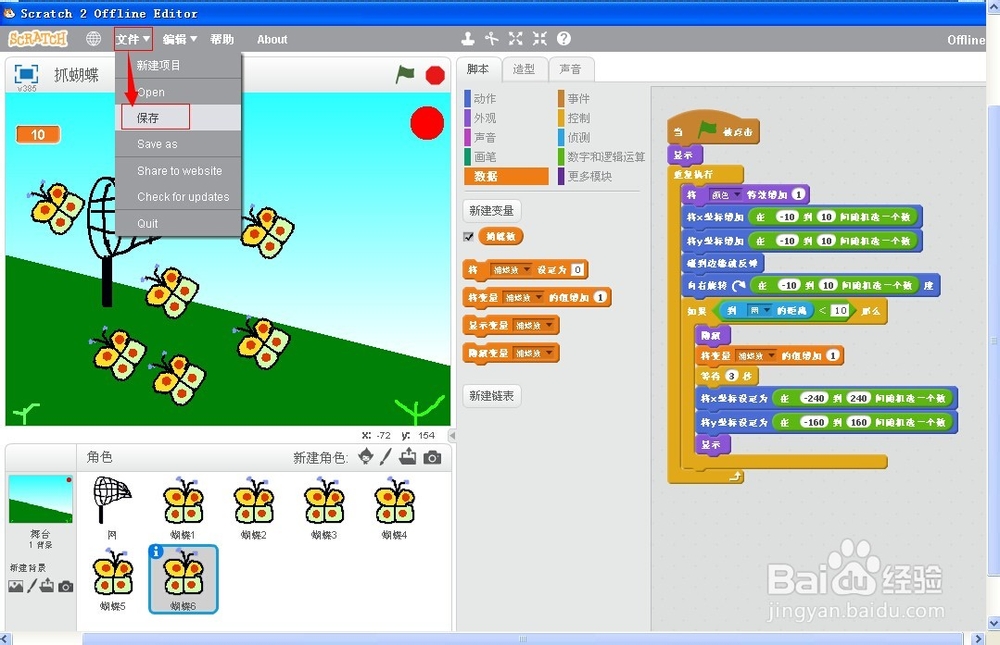This screenshot has width=1000, height=645.
Task: Toggle the 捕蝴蝶数 variable stage display checkbox
Action: (x=469, y=236)
